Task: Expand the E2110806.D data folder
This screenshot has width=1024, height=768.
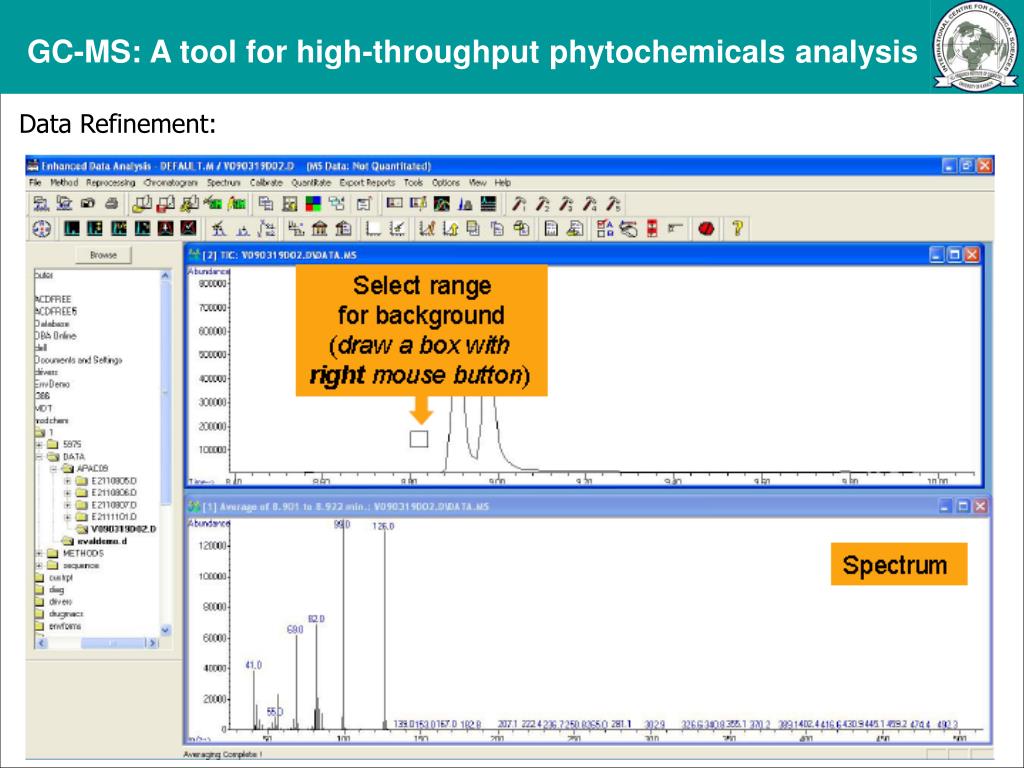Action: [x=67, y=493]
